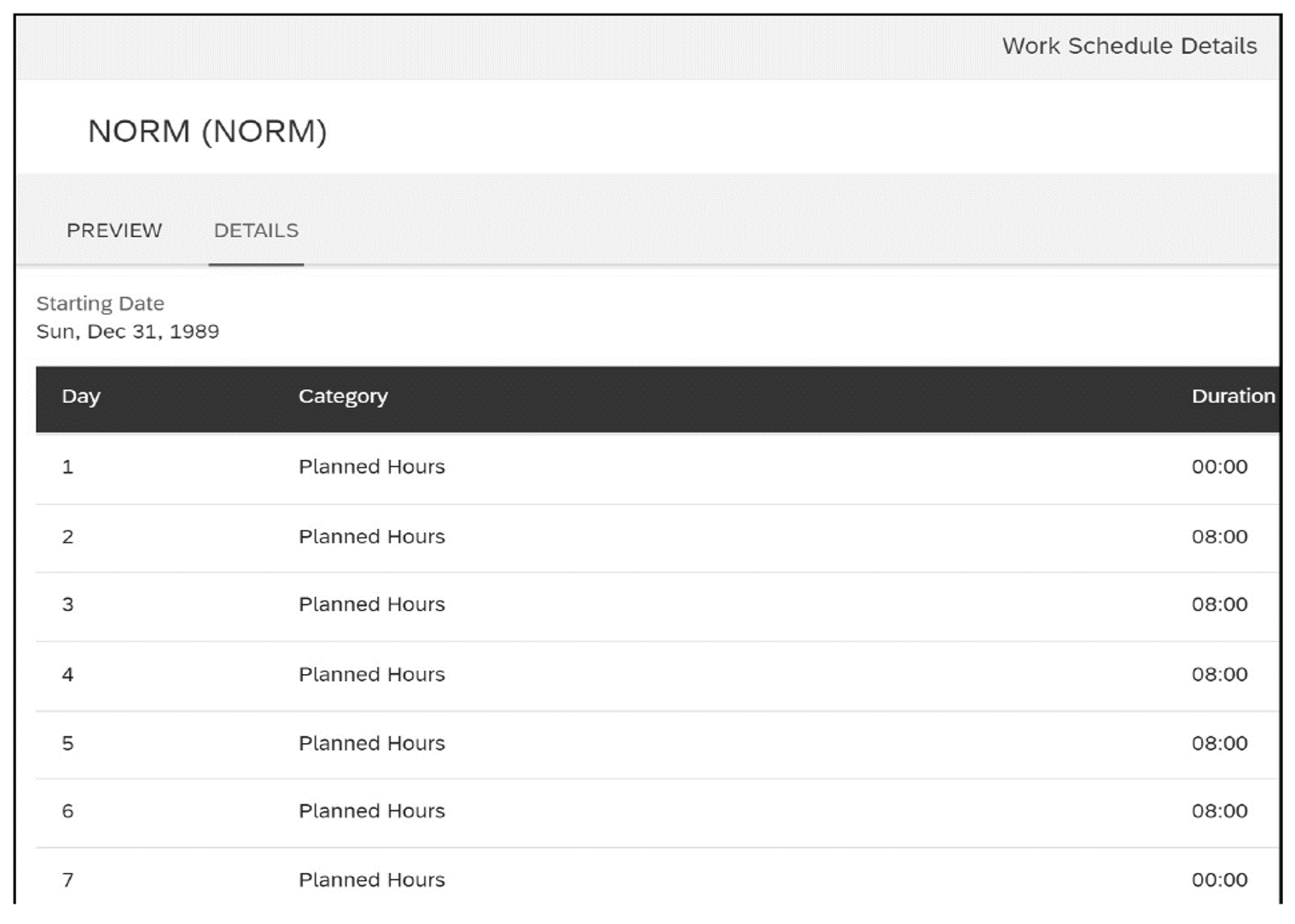
Task: Sort the table by the Category column
Action: click(x=343, y=396)
